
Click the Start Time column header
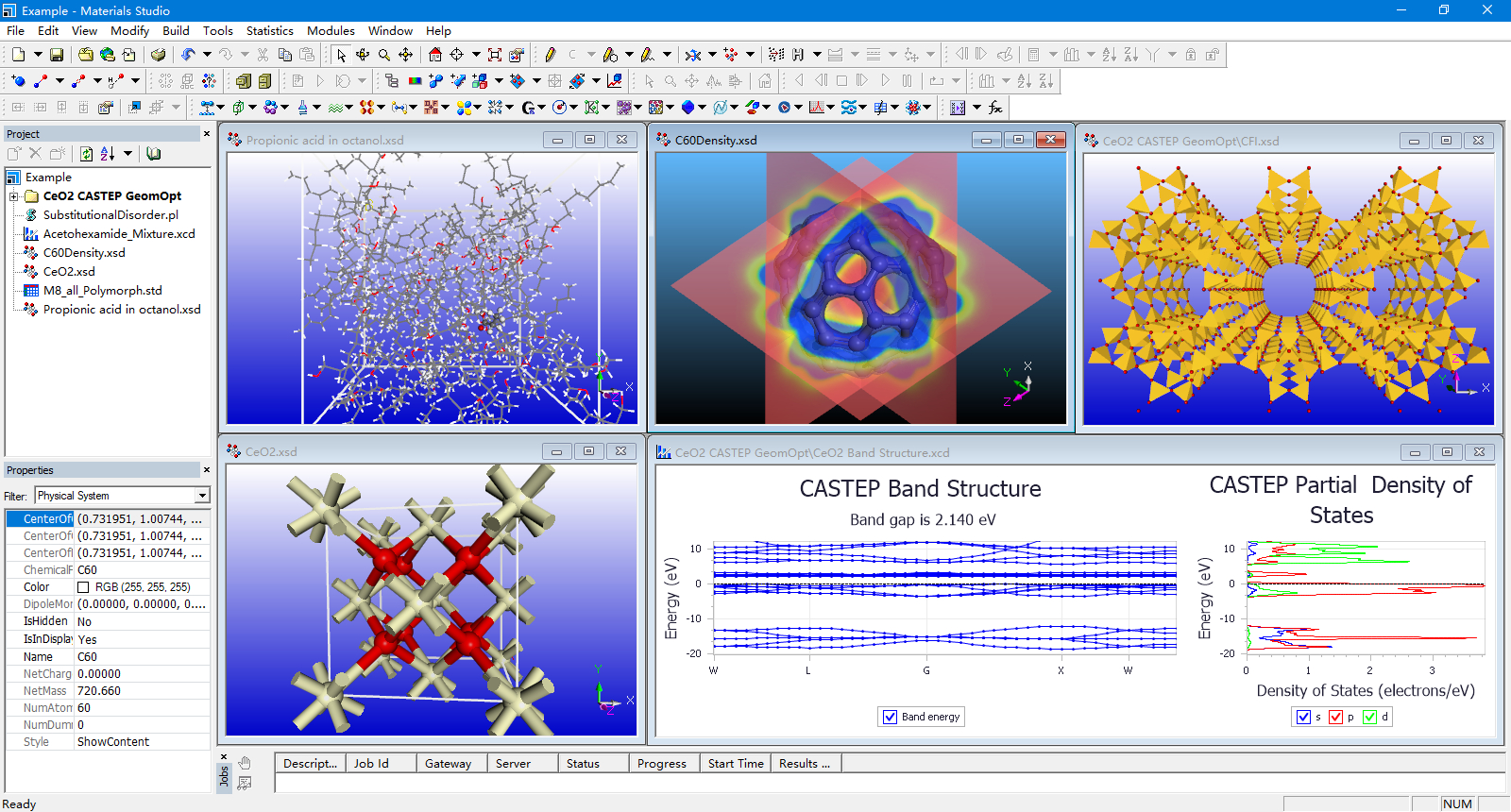tap(735, 763)
